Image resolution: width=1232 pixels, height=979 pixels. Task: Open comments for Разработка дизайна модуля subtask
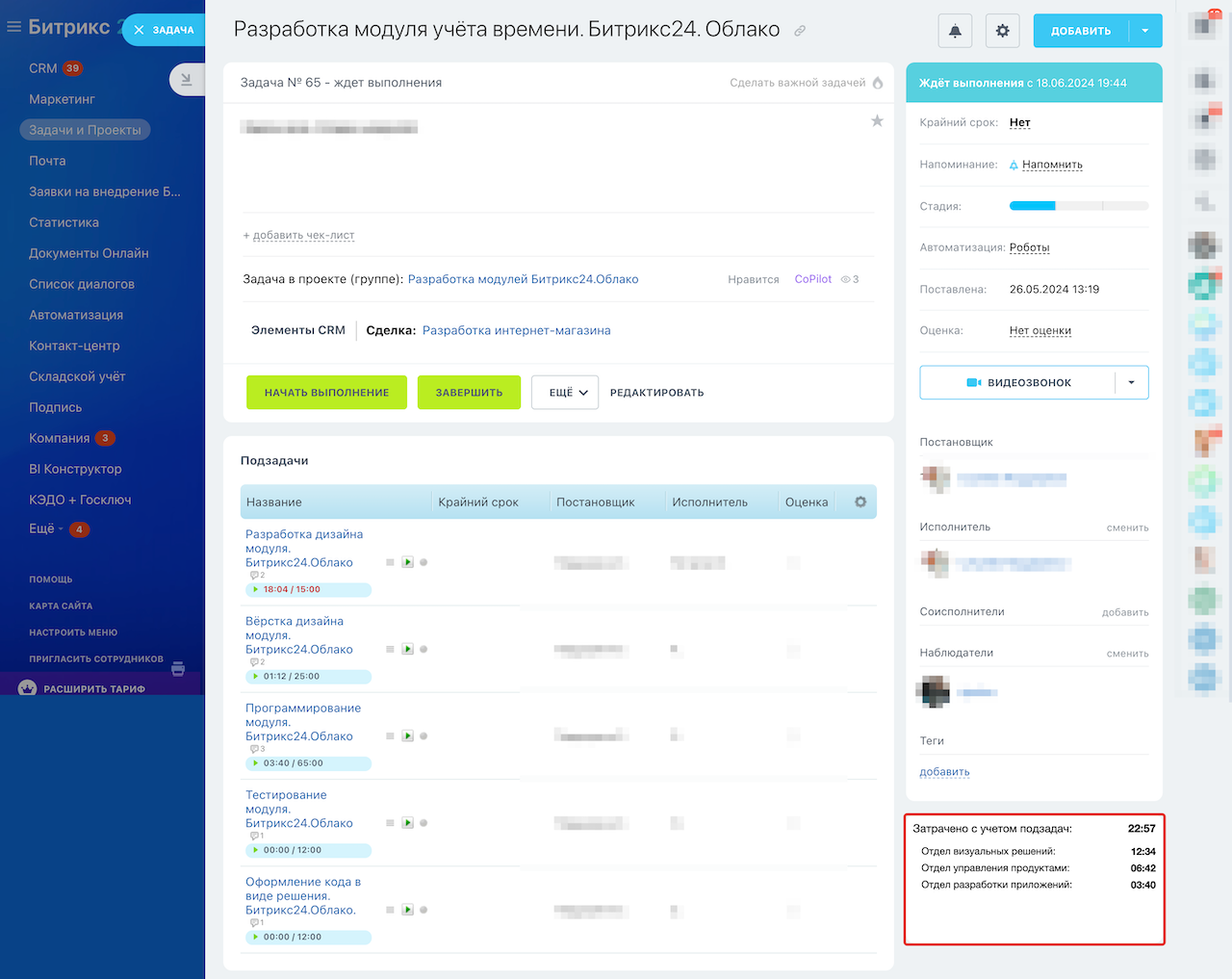pyautogui.click(x=257, y=576)
